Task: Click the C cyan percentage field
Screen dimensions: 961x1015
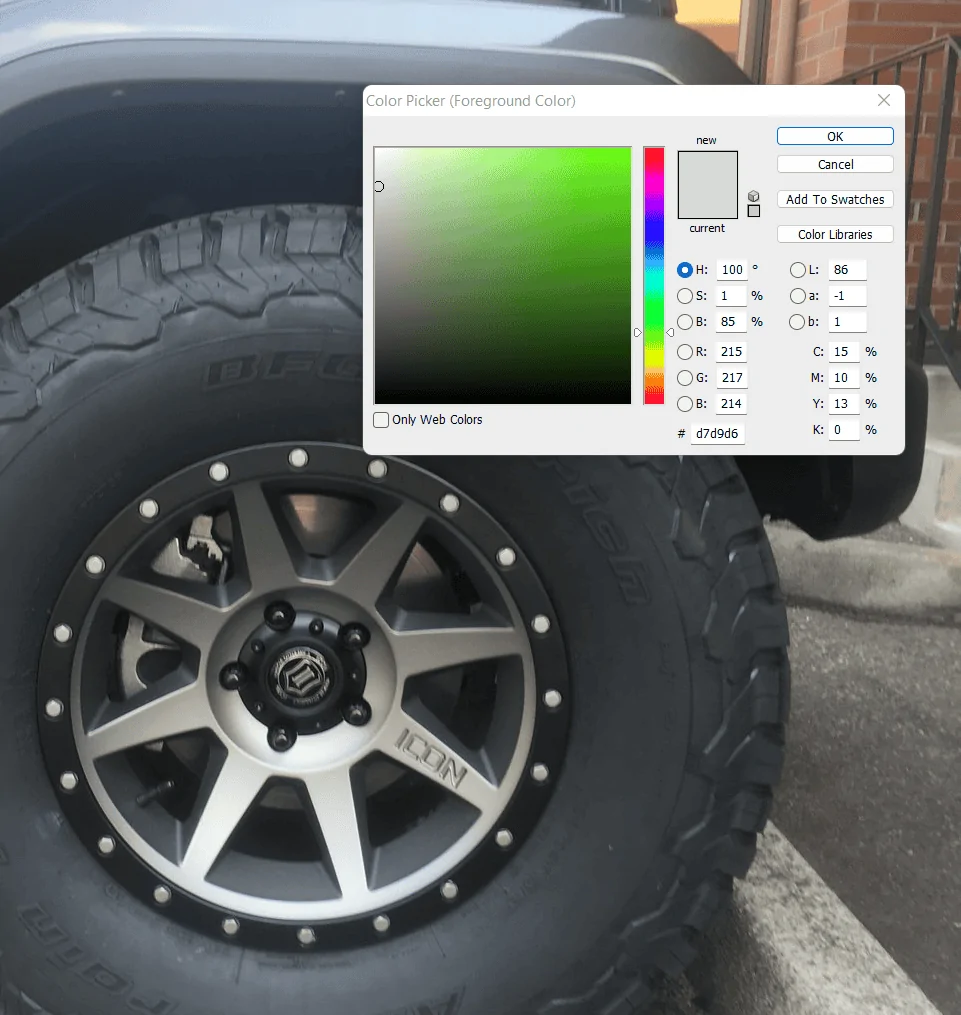Action: click(x=844, y=351)
